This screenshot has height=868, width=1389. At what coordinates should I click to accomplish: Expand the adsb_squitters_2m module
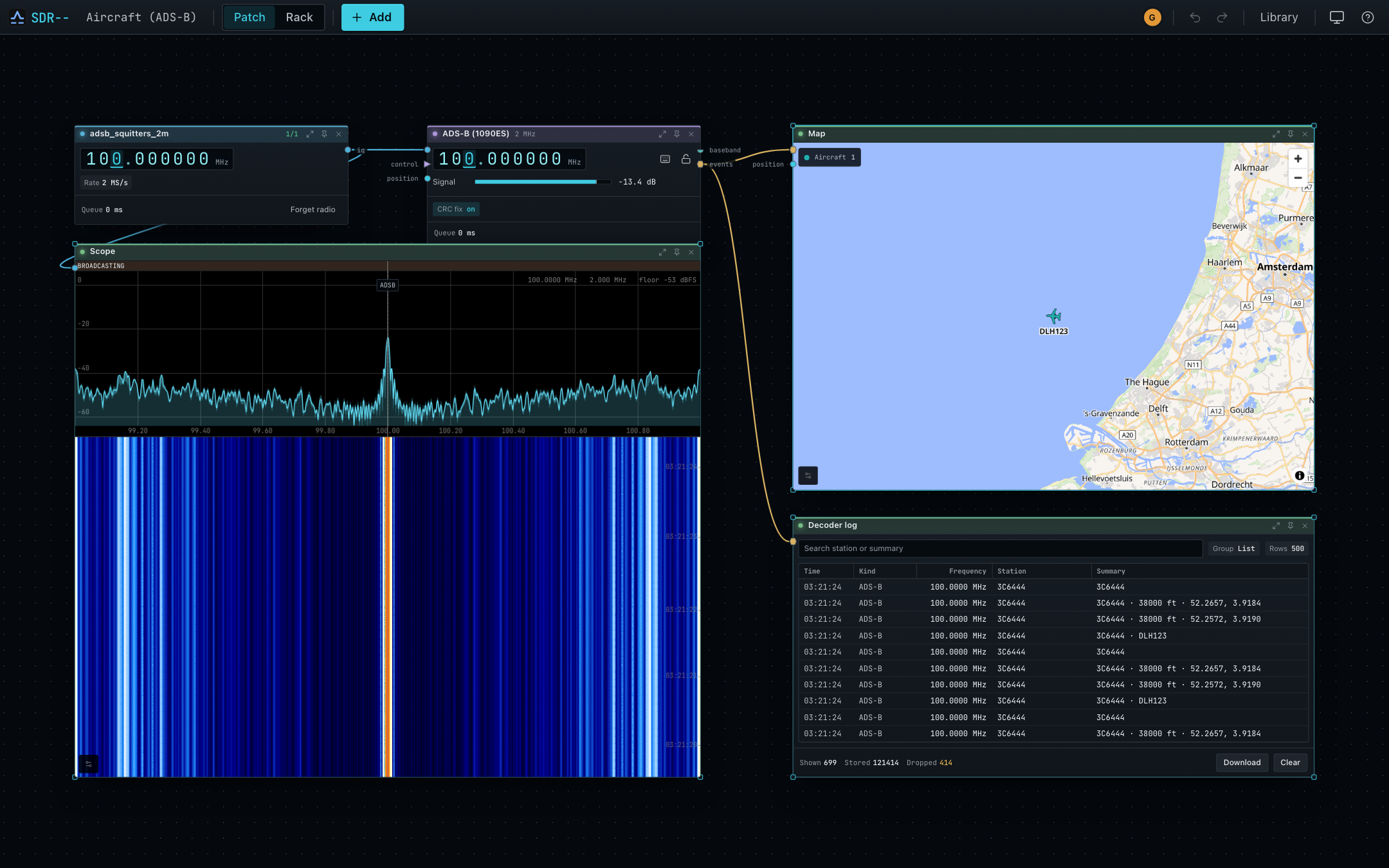(310, 134)
